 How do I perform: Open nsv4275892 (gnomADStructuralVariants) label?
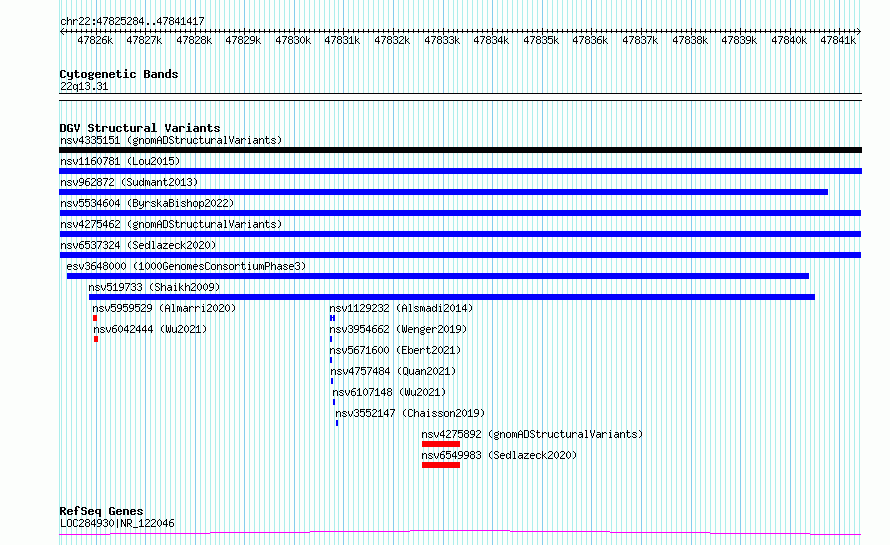click(x=532, y=434)
